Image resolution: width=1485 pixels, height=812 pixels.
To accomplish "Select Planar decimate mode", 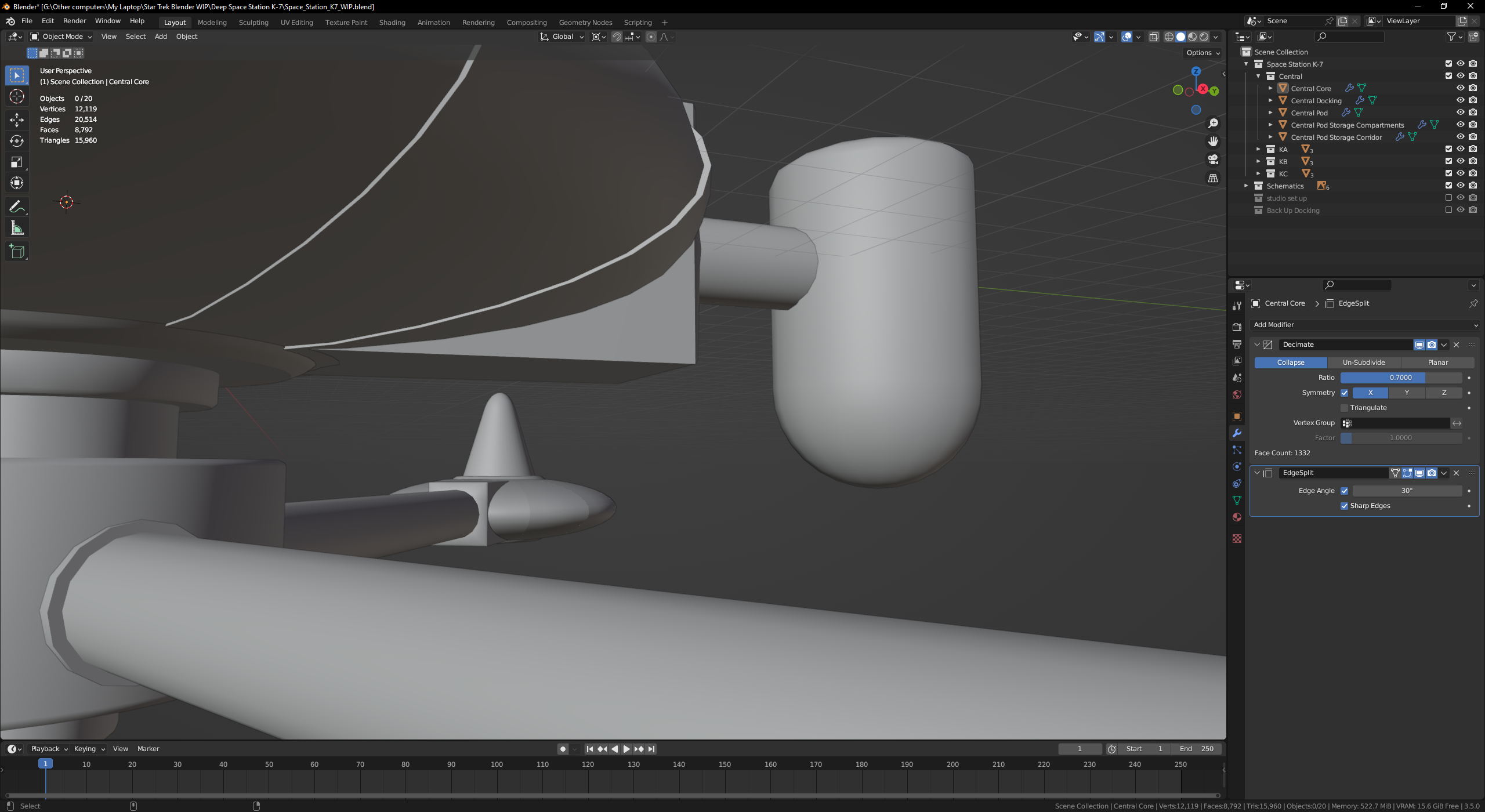I will pos(1438,362).
